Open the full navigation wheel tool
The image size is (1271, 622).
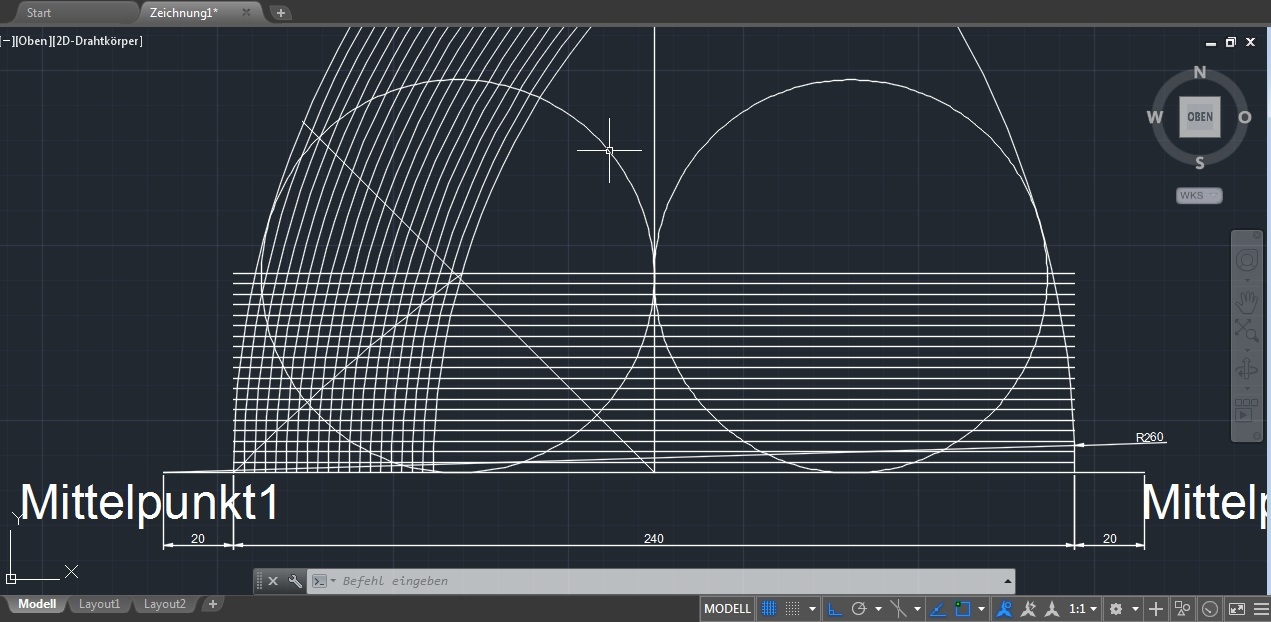click(1247, 261)
